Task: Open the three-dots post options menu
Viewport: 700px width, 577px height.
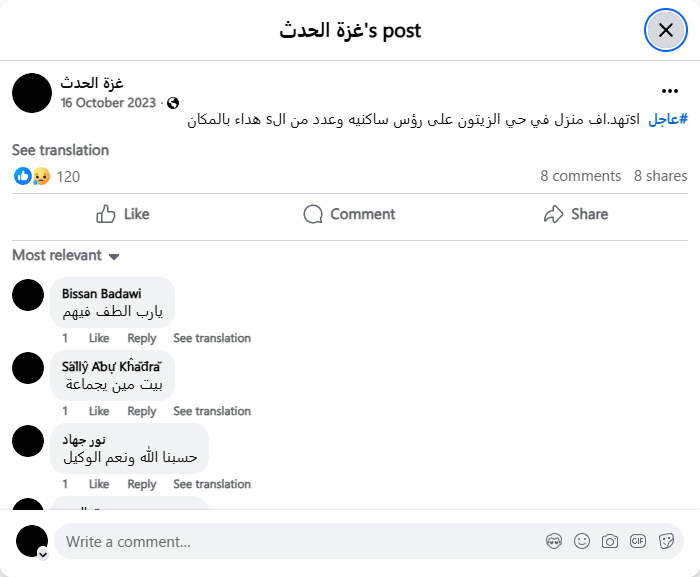Action: [x=670, y=90]
